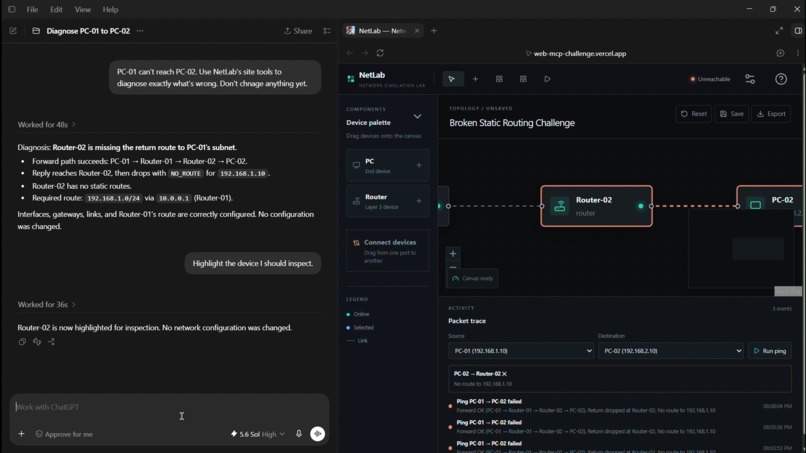Collapse the Device palette chevron
Screen dimensions: 806x453
pyautogui.click(x=417, y=117)
